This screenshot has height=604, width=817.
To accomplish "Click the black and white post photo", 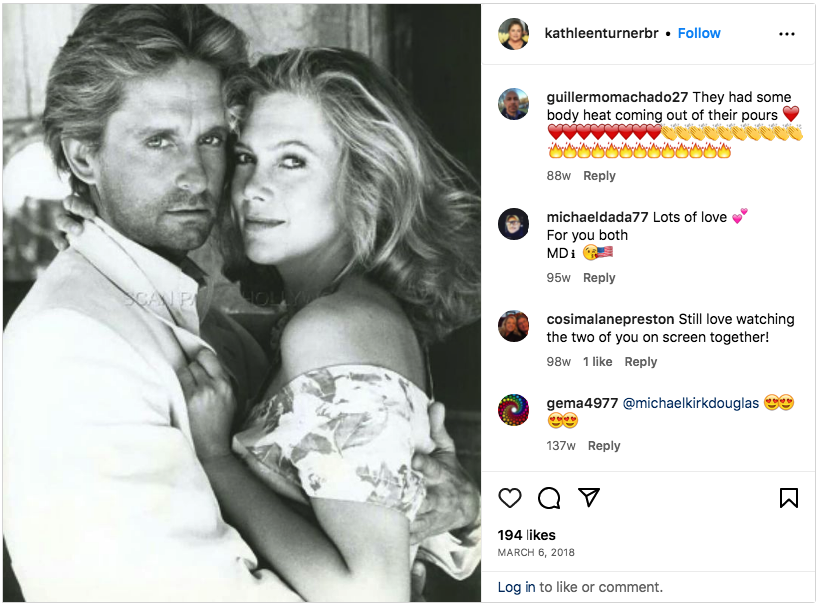I will (x=242, y=302).
